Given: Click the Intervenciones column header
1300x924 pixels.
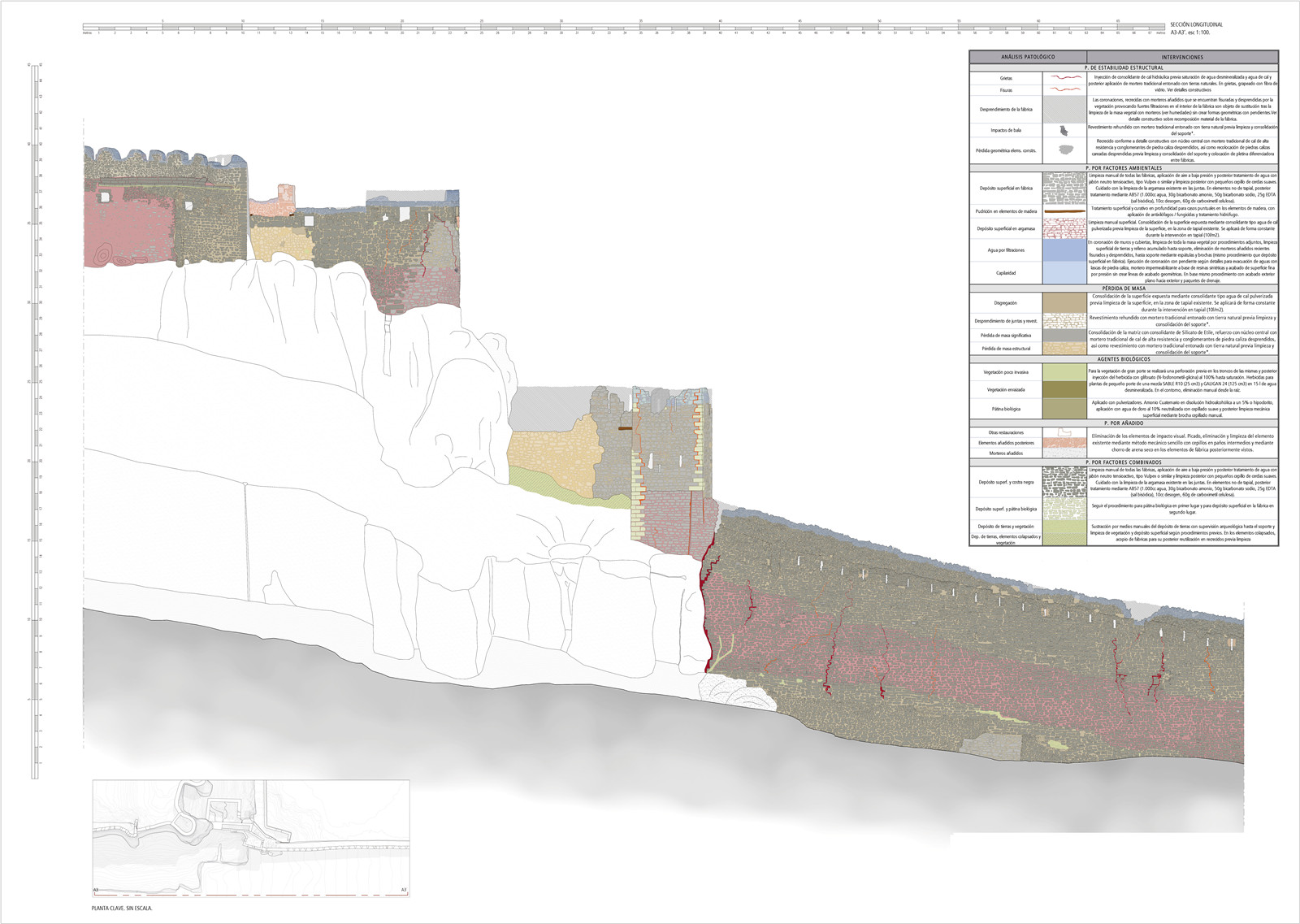Looking at the screenshot, I should pos(1182,57).
